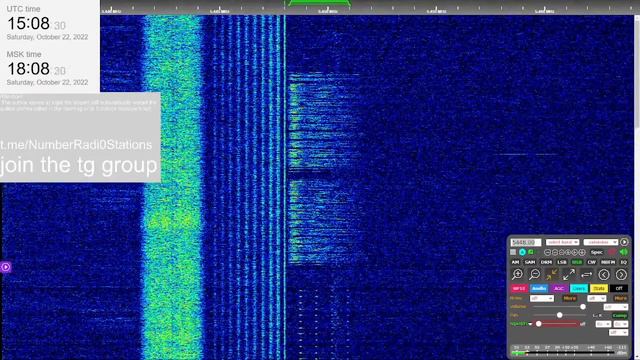The image size is (640, 360).
Task: Open the dropdown right of volume slider
Action: tap(616, 307)
